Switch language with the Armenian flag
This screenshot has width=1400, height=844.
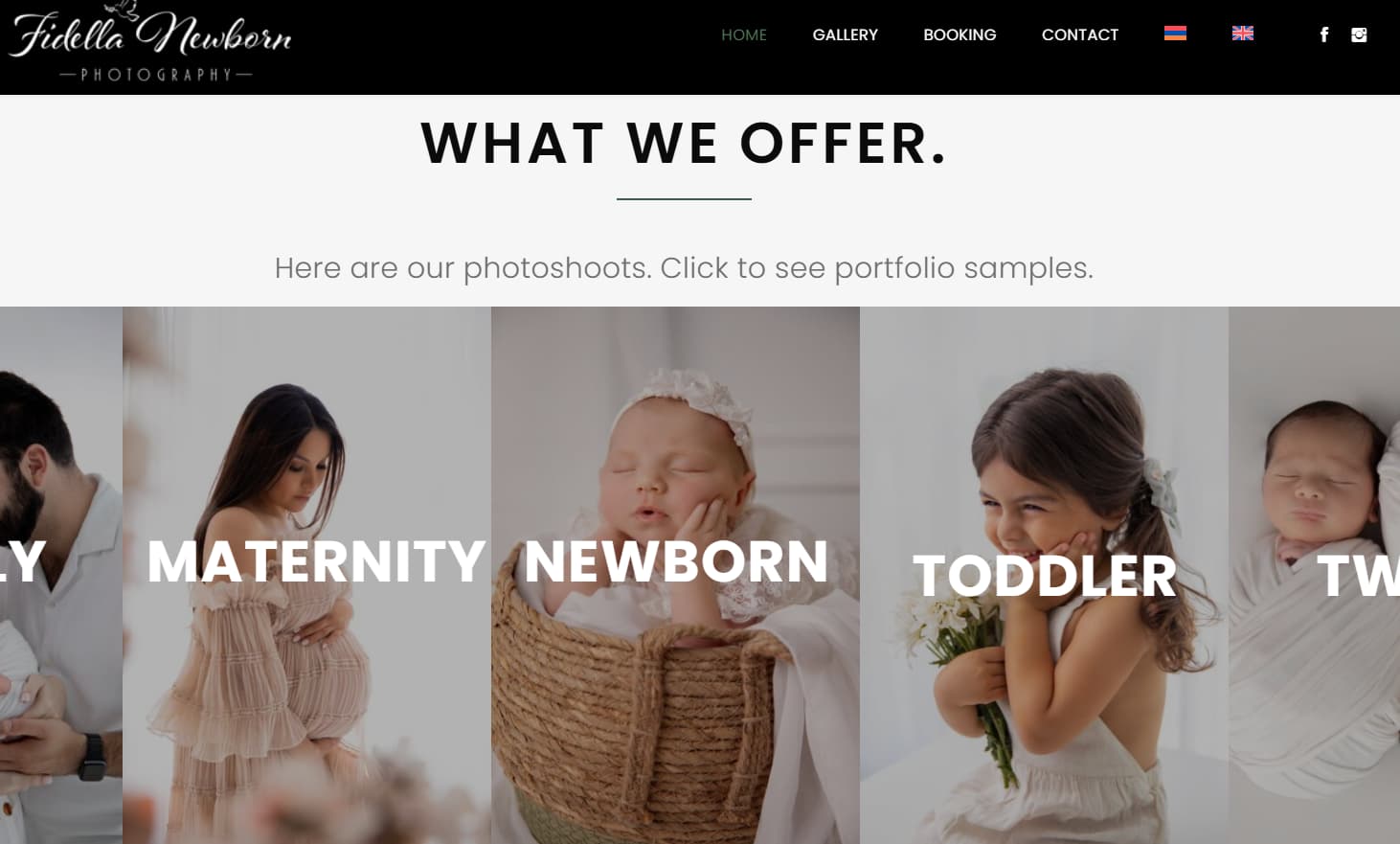click(x=1175, y=34)
